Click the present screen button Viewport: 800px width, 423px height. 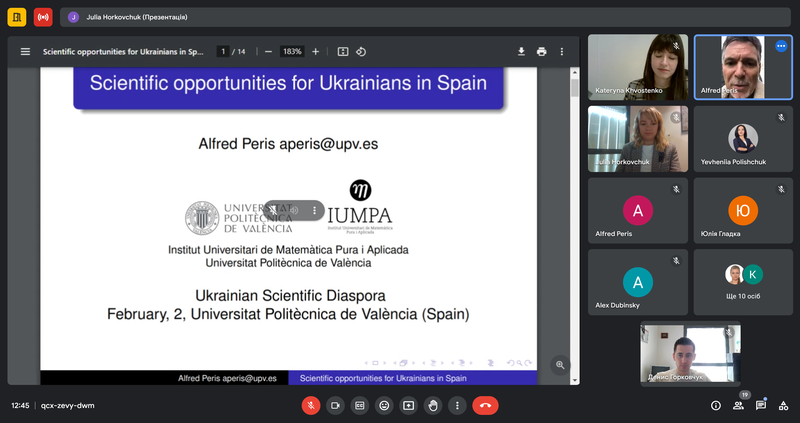408,406
